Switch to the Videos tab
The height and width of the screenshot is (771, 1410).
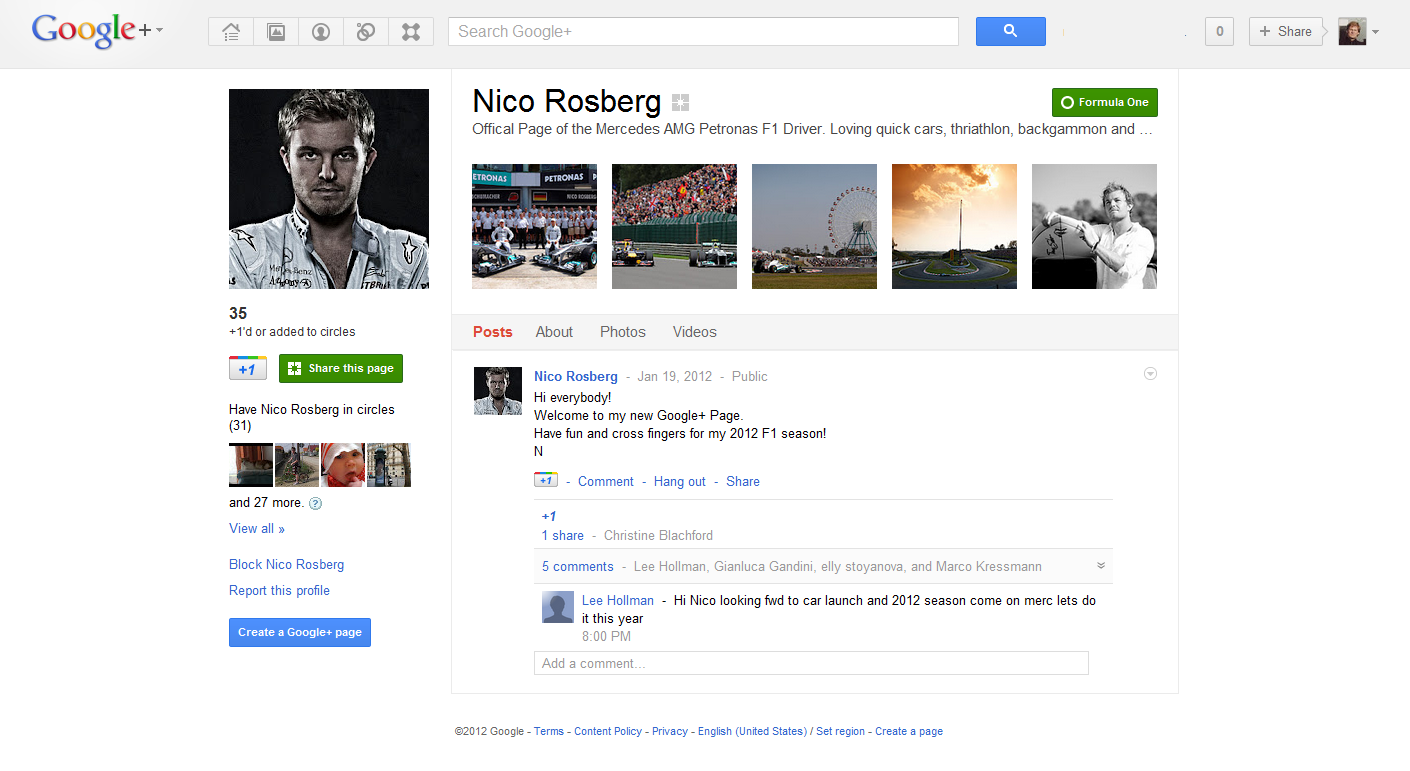pos(694,332)
